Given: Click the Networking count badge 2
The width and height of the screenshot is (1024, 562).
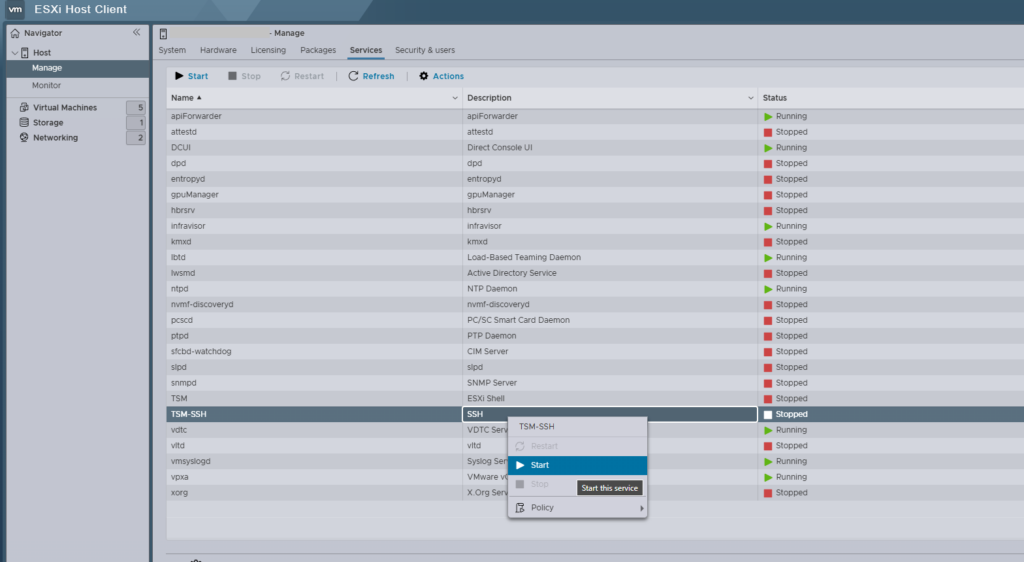Looking at the screenshot, I should click(x=136, y=138).
